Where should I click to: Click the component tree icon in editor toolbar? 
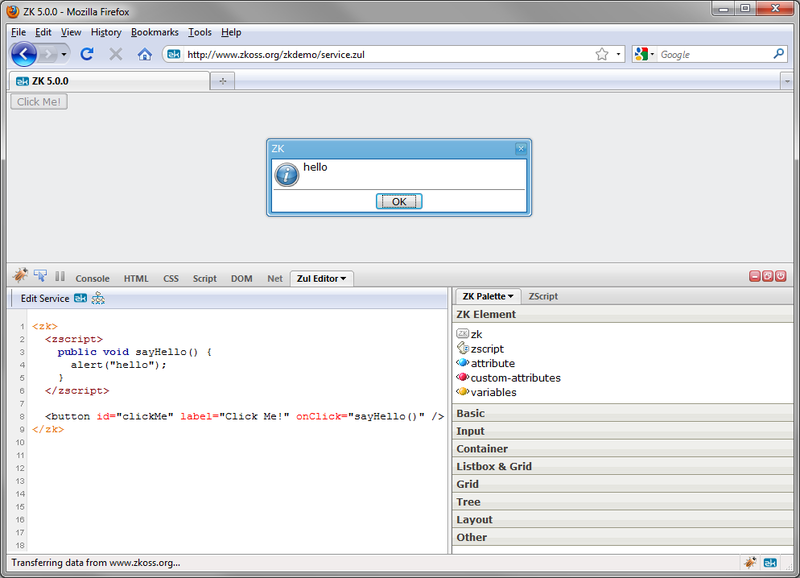[98, 298]
